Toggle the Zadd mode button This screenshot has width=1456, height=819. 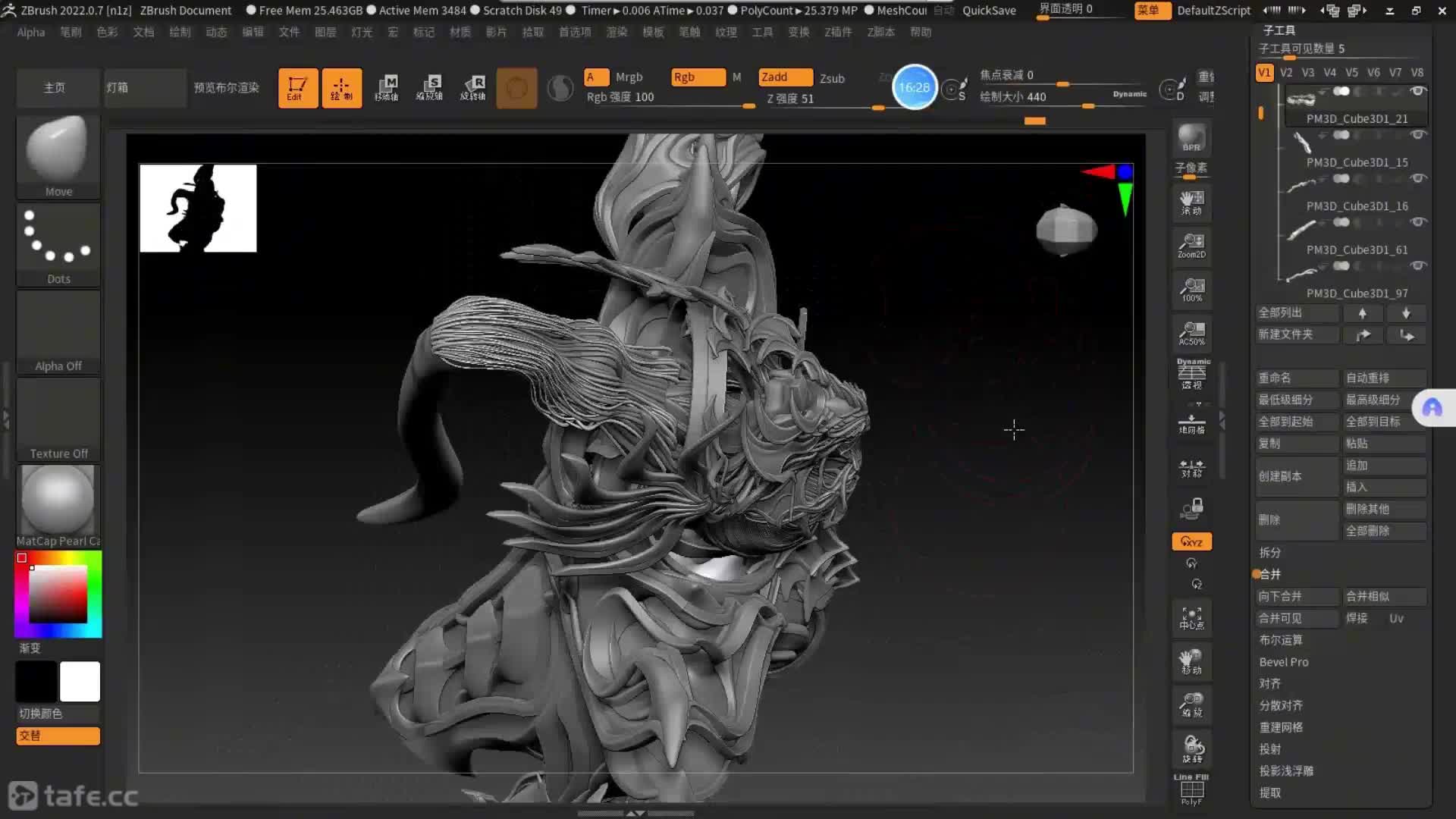(785, 77)
